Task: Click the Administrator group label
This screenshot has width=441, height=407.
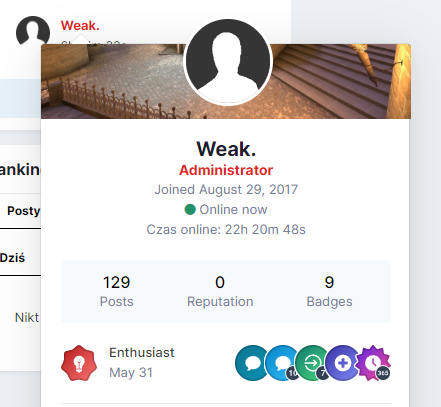Action: coord(226,170)
